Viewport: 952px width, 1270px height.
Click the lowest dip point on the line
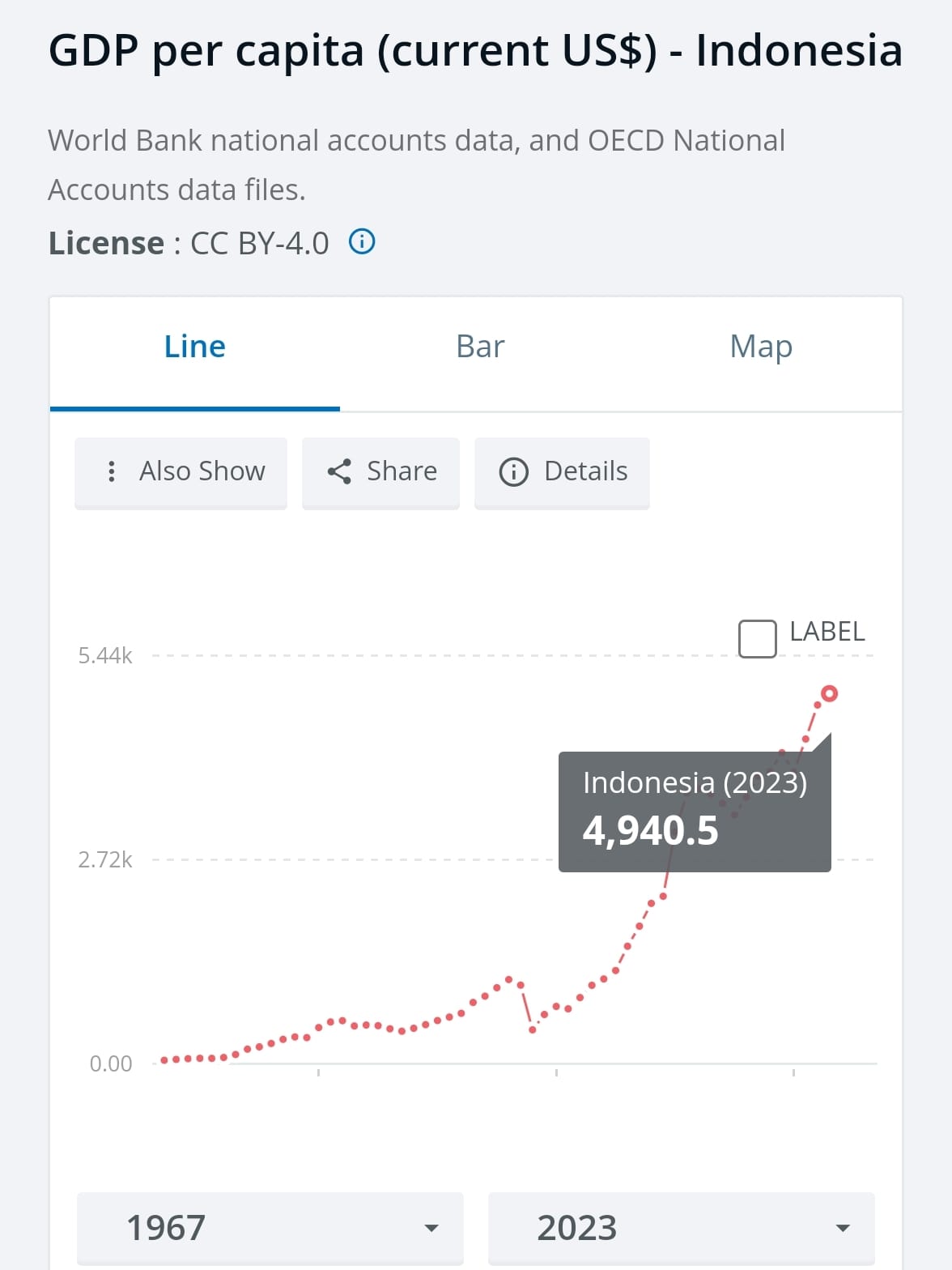click(533, 1029)
